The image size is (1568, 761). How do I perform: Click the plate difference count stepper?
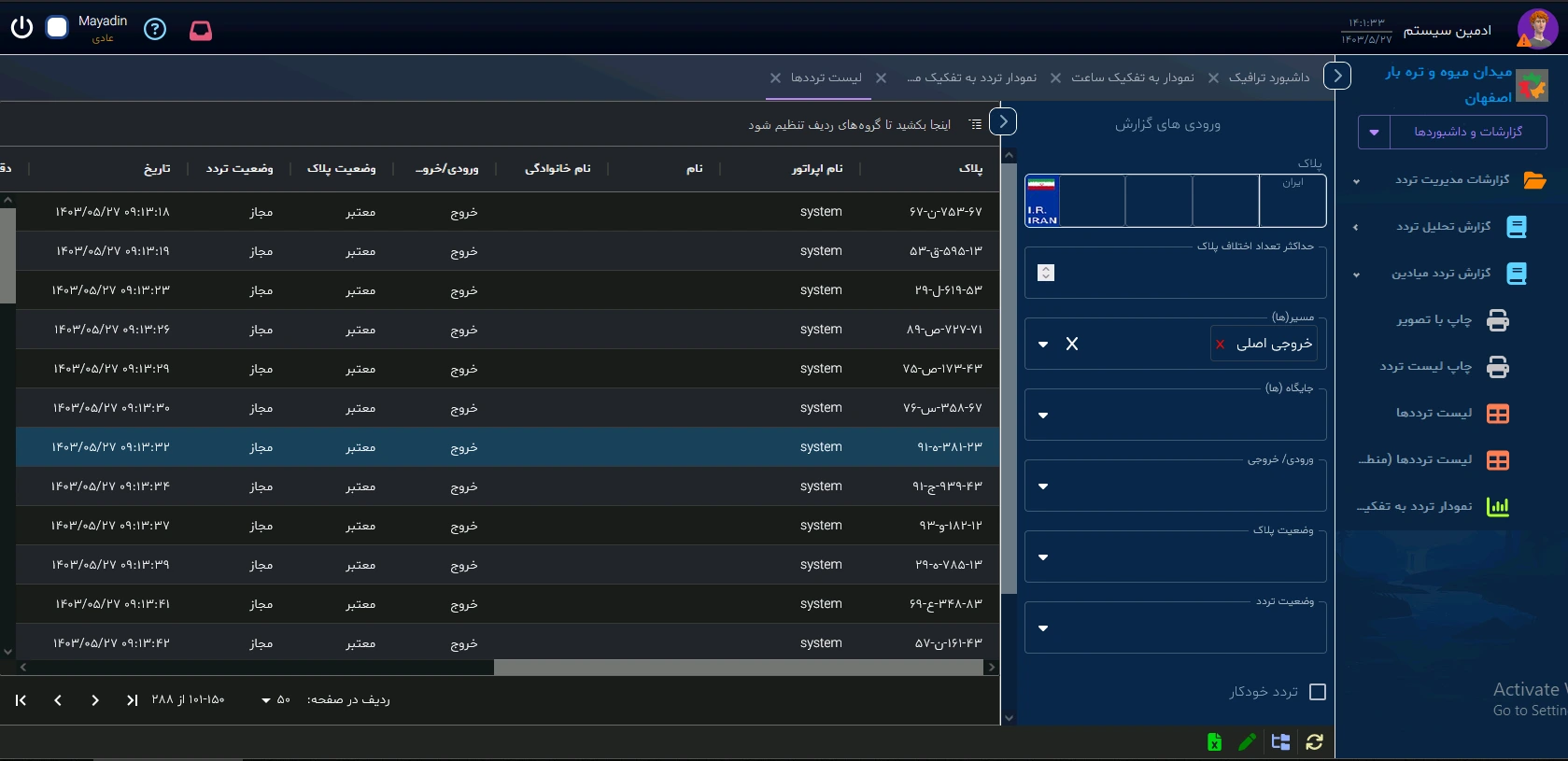point(1046,273)
